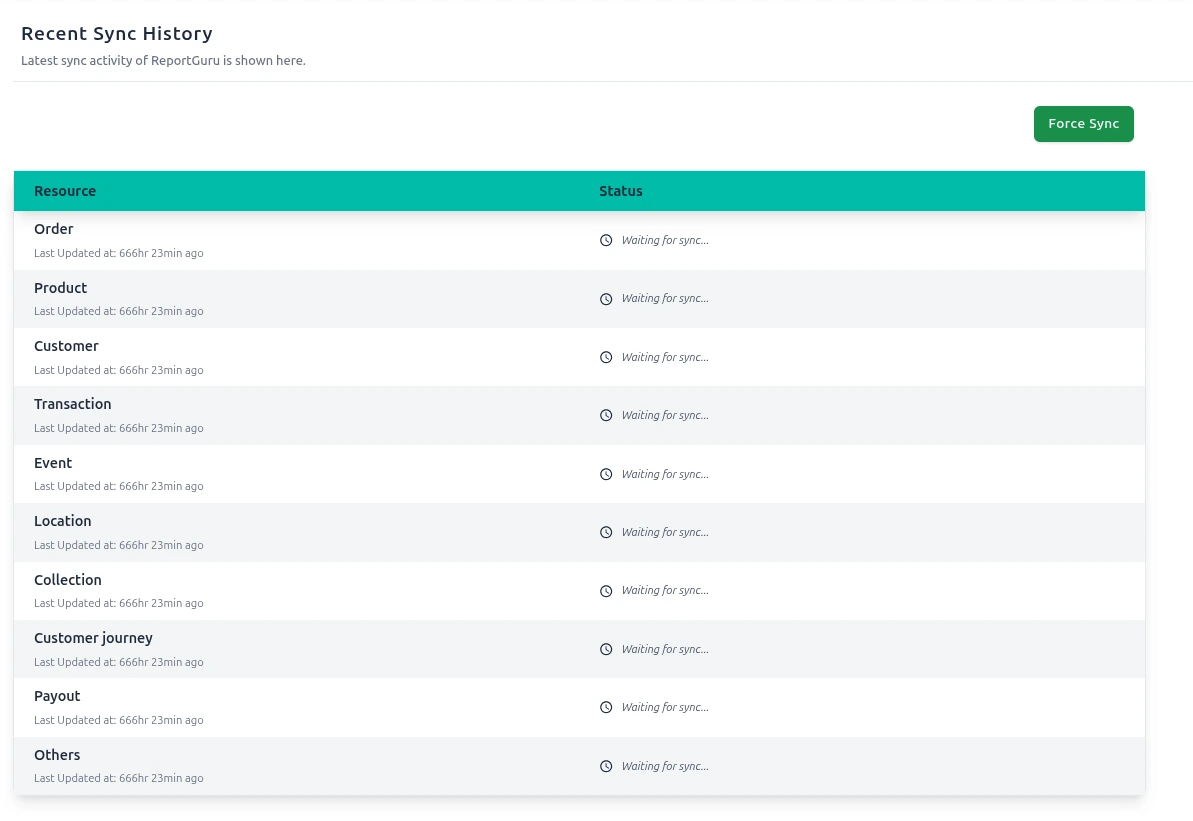Click the clock icon in Customer row
1193x821 pixels.
click(x=606, y=357)
